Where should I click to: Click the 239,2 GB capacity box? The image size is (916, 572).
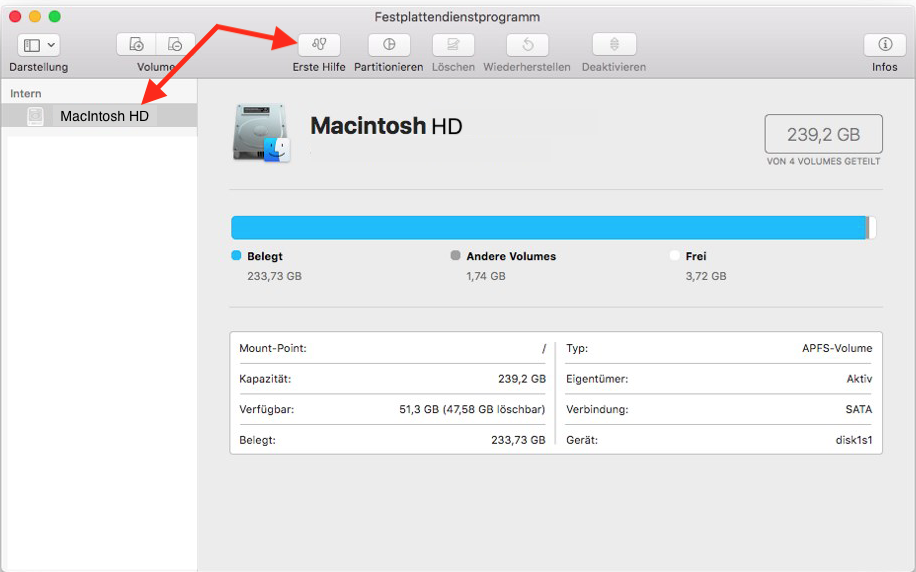click(823, 133)
